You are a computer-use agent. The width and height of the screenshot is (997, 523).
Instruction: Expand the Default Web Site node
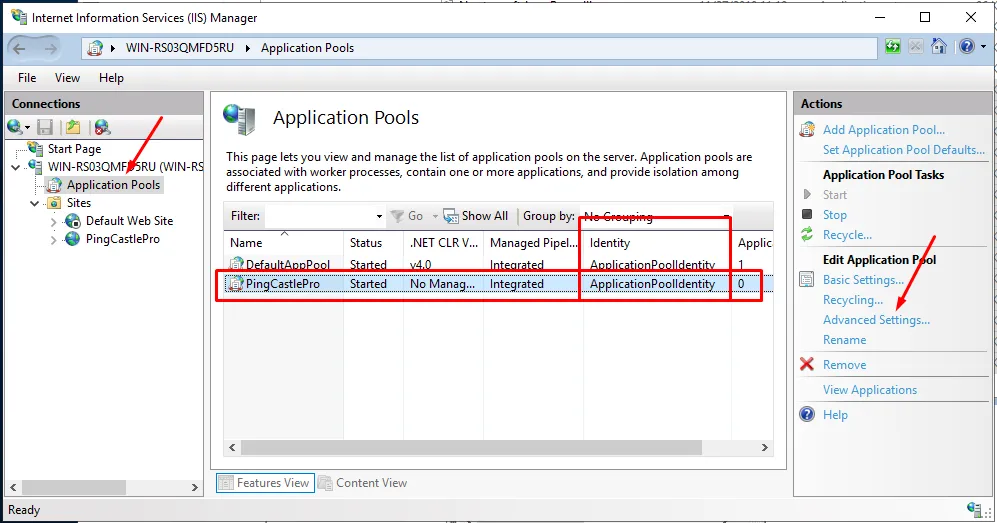click(x=53, y=222)
